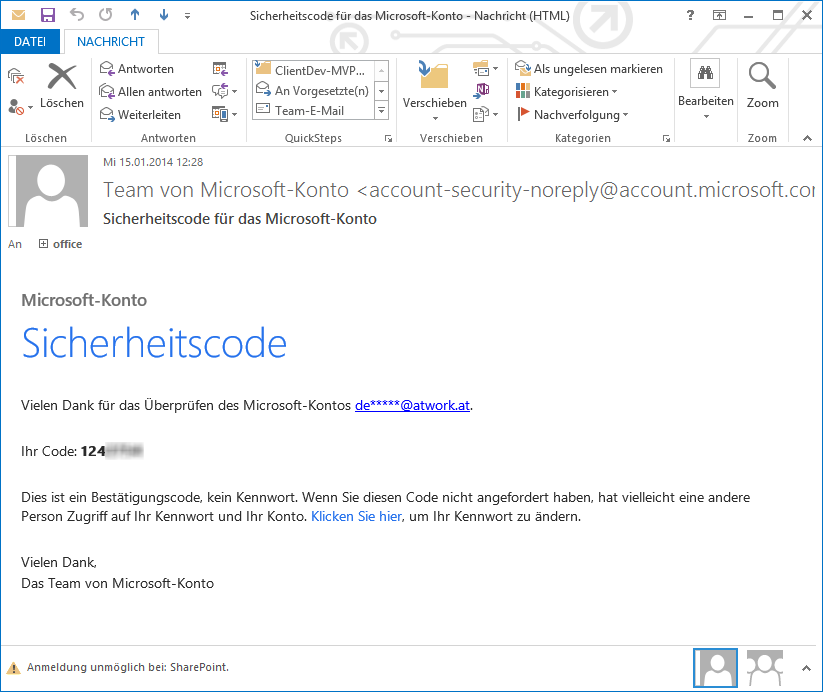
Task: Click single person People Pane photo
Action: [x=715, y=668]
